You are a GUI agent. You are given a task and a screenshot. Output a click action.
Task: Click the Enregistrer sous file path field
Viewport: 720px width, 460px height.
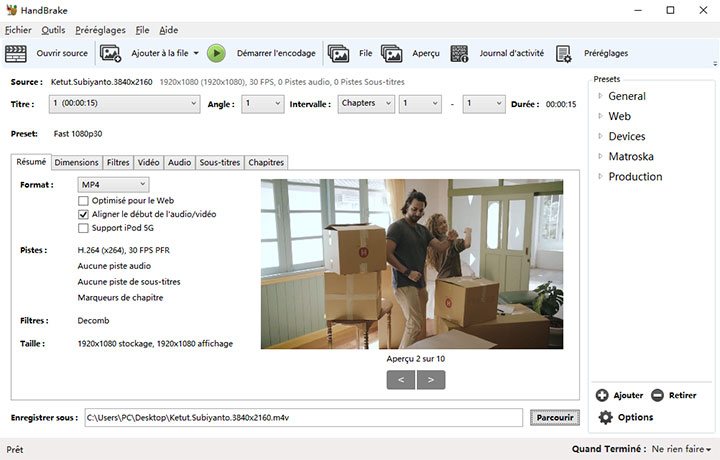point(302,417)
